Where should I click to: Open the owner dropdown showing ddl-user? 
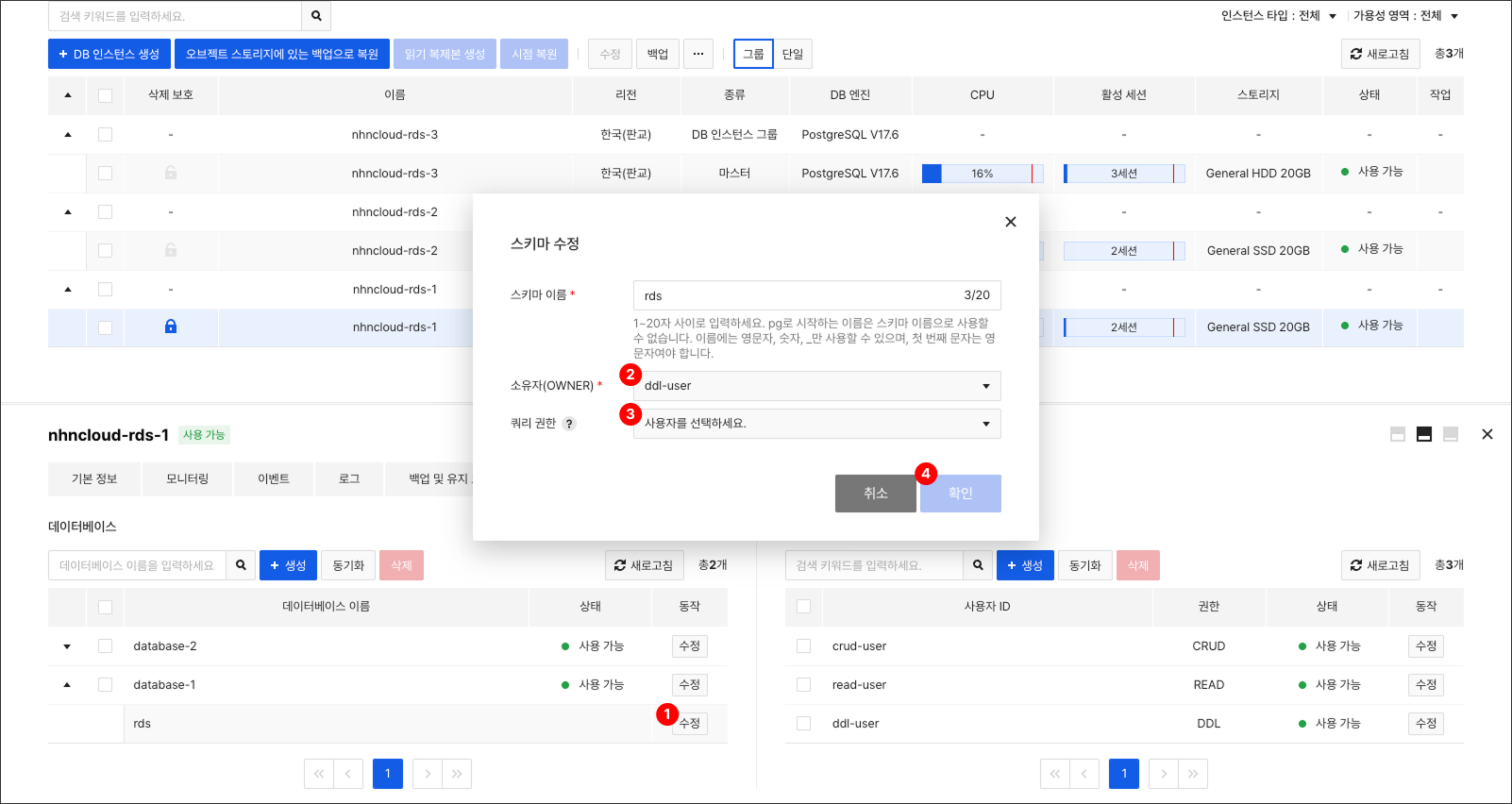click(x=816, y=386)
